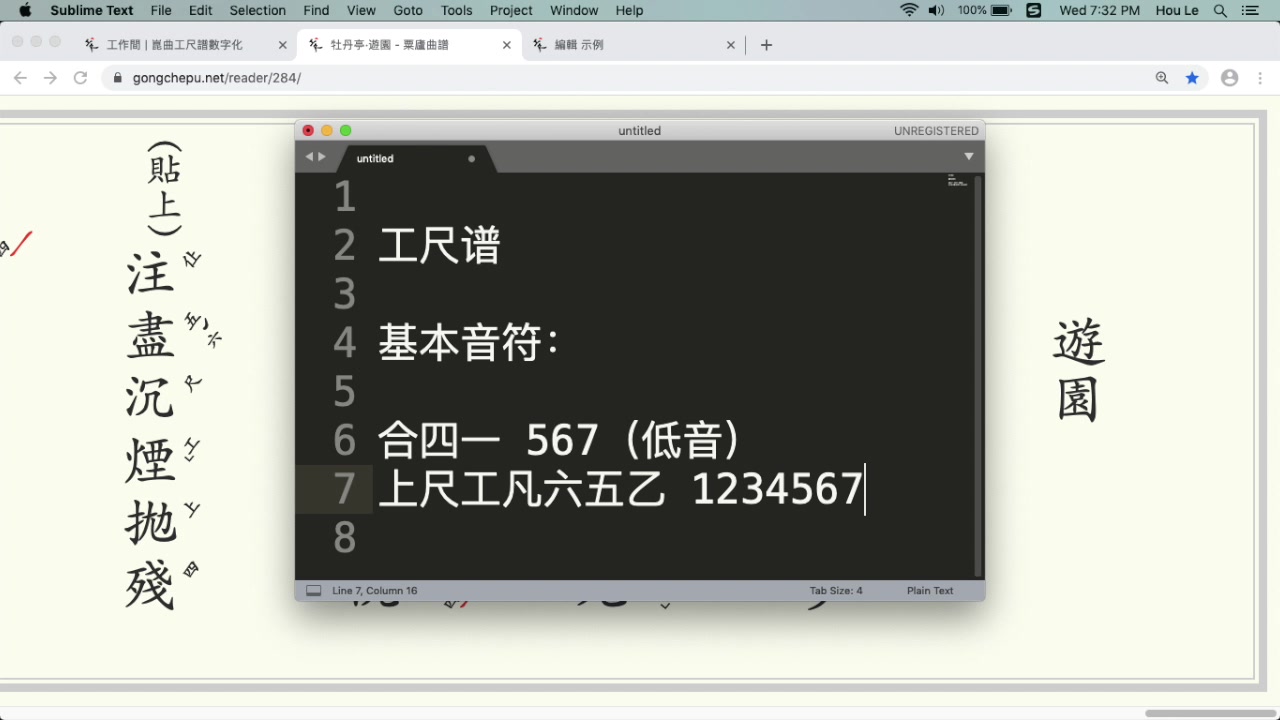Screen dimensions: 1280x720
Task: Click the Hou Le user name
Action: click(1177, 10)
